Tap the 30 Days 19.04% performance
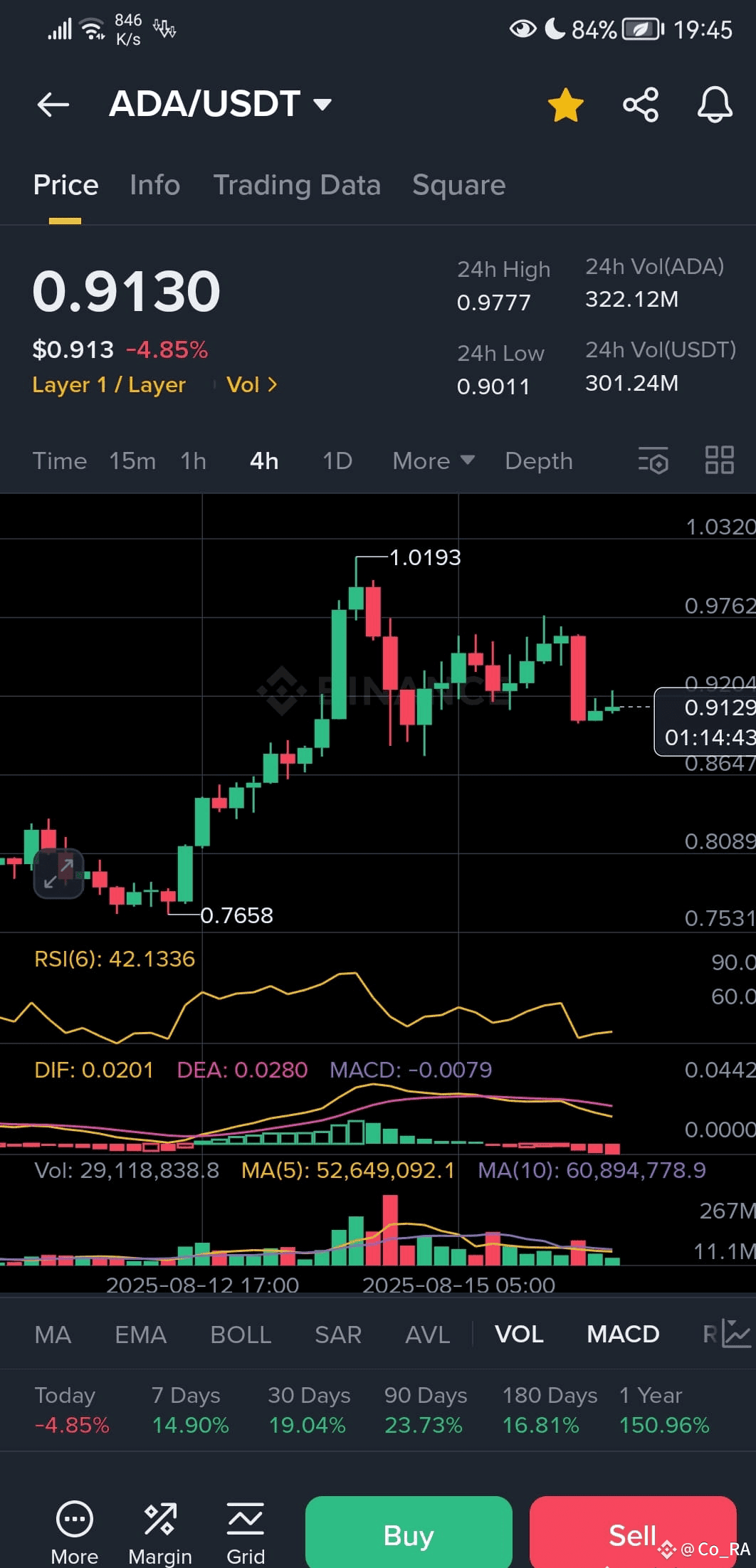Screen dimensions: 756x1568 point(309,1410)
